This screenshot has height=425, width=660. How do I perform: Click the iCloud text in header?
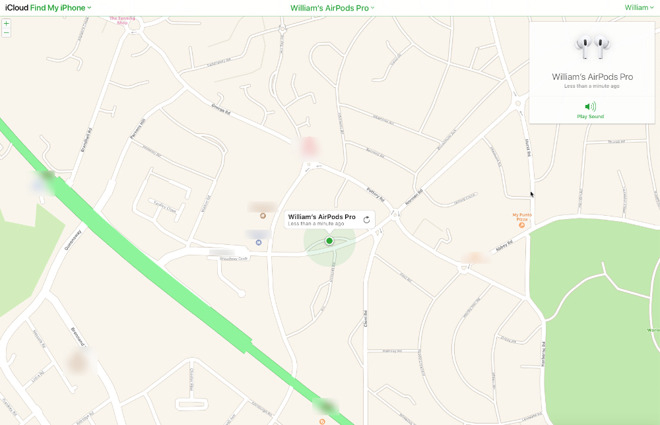[16, 8]
